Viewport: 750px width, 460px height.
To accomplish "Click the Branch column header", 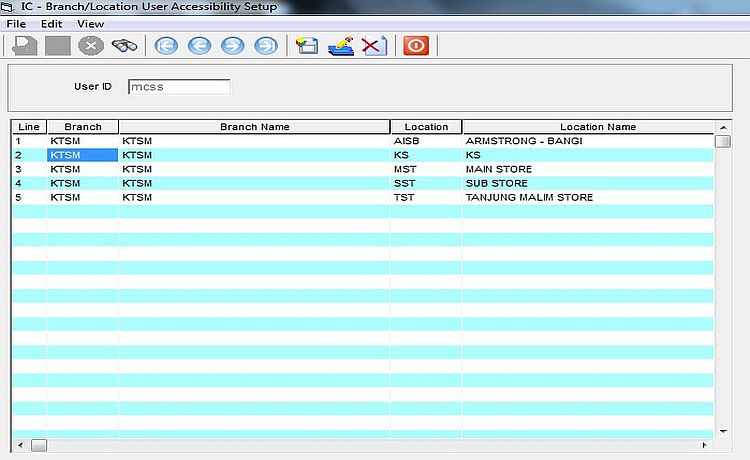I will click(x=82, y=127).
